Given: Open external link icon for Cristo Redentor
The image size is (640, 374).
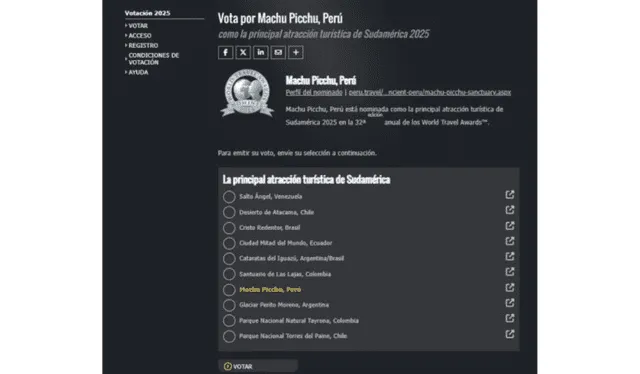Looking at the screenshot, I should click(509, 226).
